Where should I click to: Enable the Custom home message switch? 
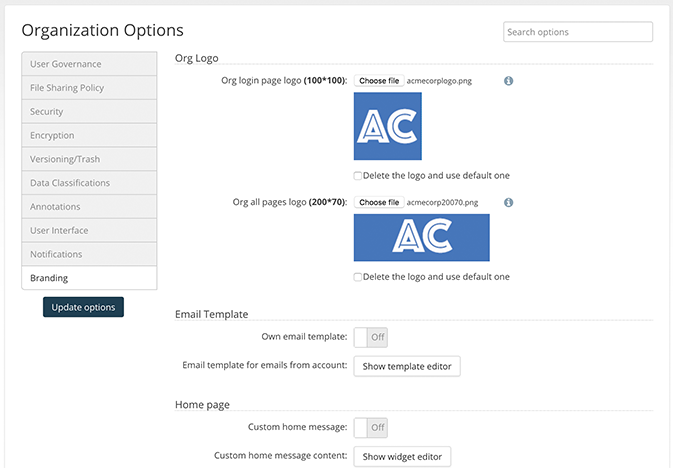[371, 428]
